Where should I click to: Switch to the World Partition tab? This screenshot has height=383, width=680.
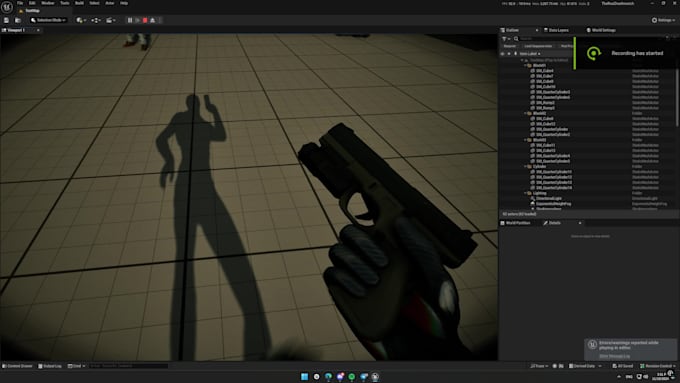pos(516,223)
